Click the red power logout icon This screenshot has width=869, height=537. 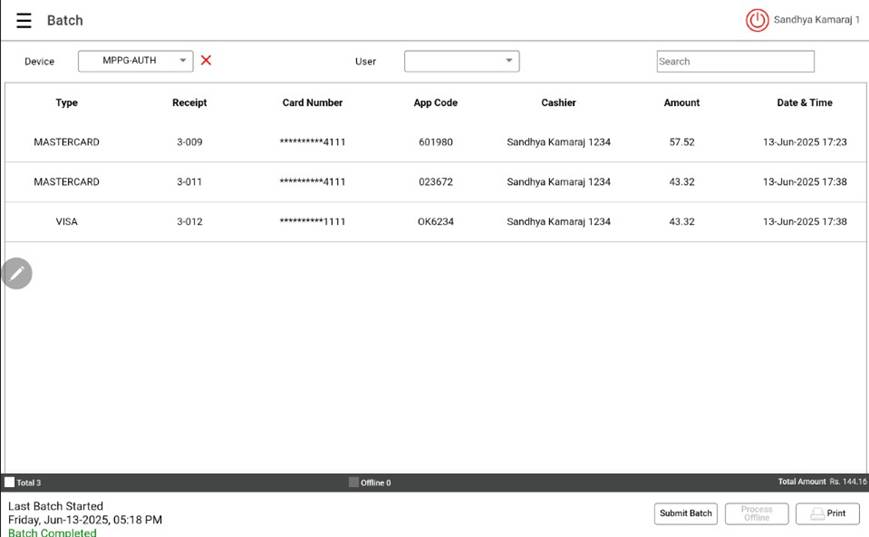757,20
